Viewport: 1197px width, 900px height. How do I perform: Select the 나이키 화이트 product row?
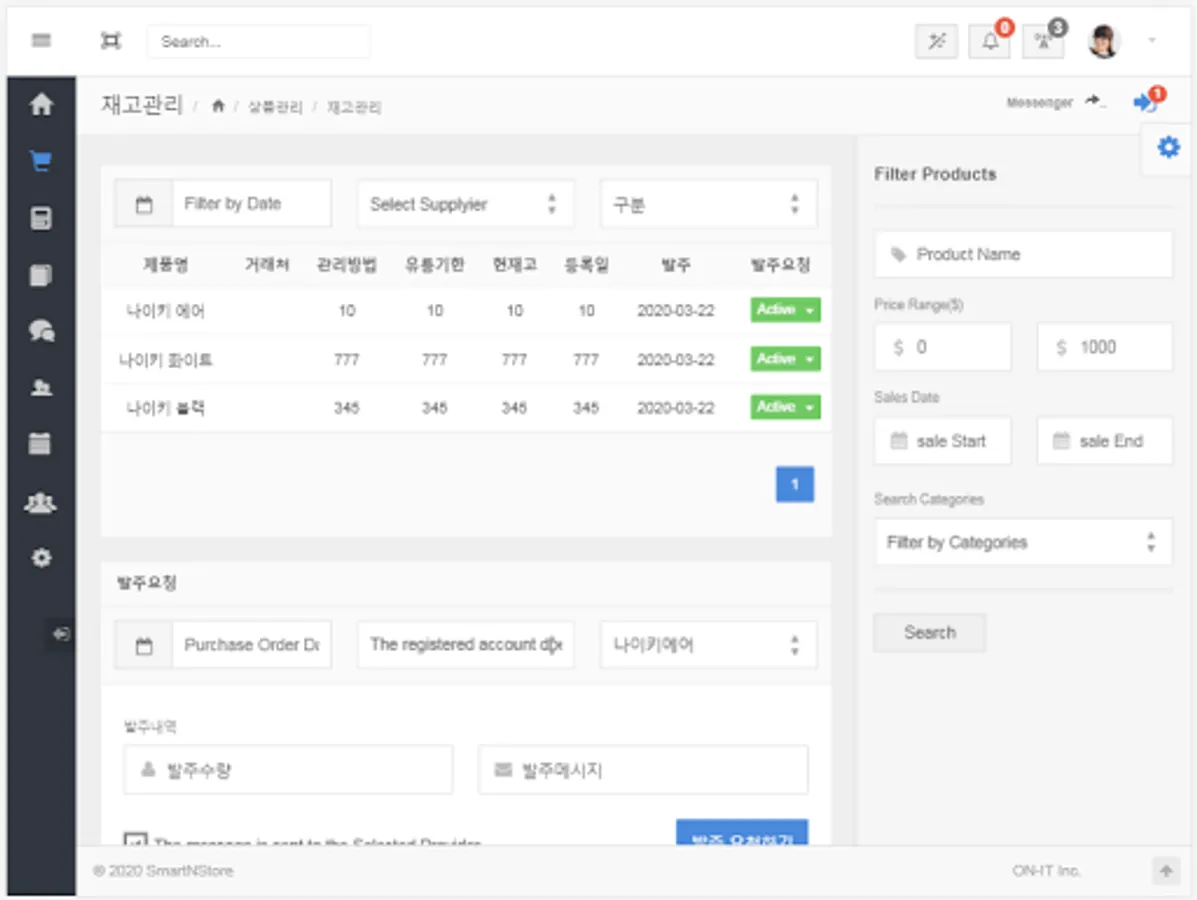click(x=466, y=359)
